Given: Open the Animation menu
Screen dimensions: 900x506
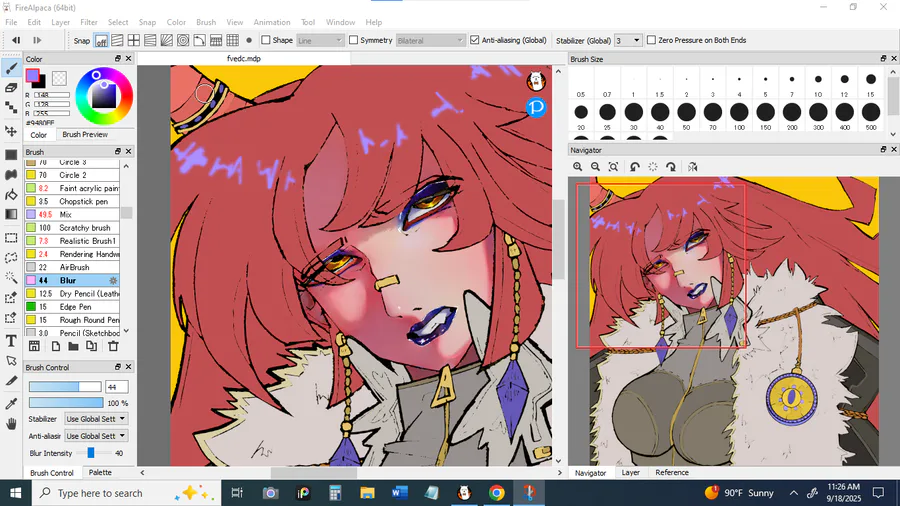Looking at the screenshot, I should click(x=271, y=22).
